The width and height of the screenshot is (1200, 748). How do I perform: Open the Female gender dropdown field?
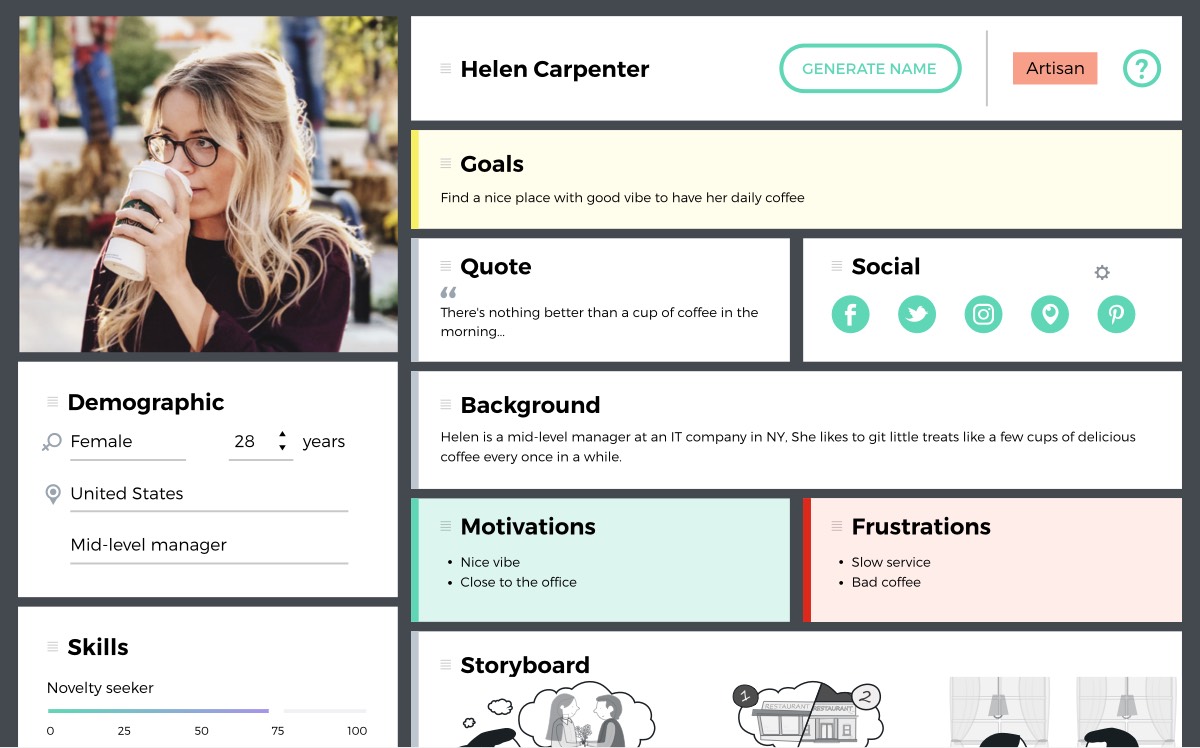pyautogui.click(x=128, y=442)
